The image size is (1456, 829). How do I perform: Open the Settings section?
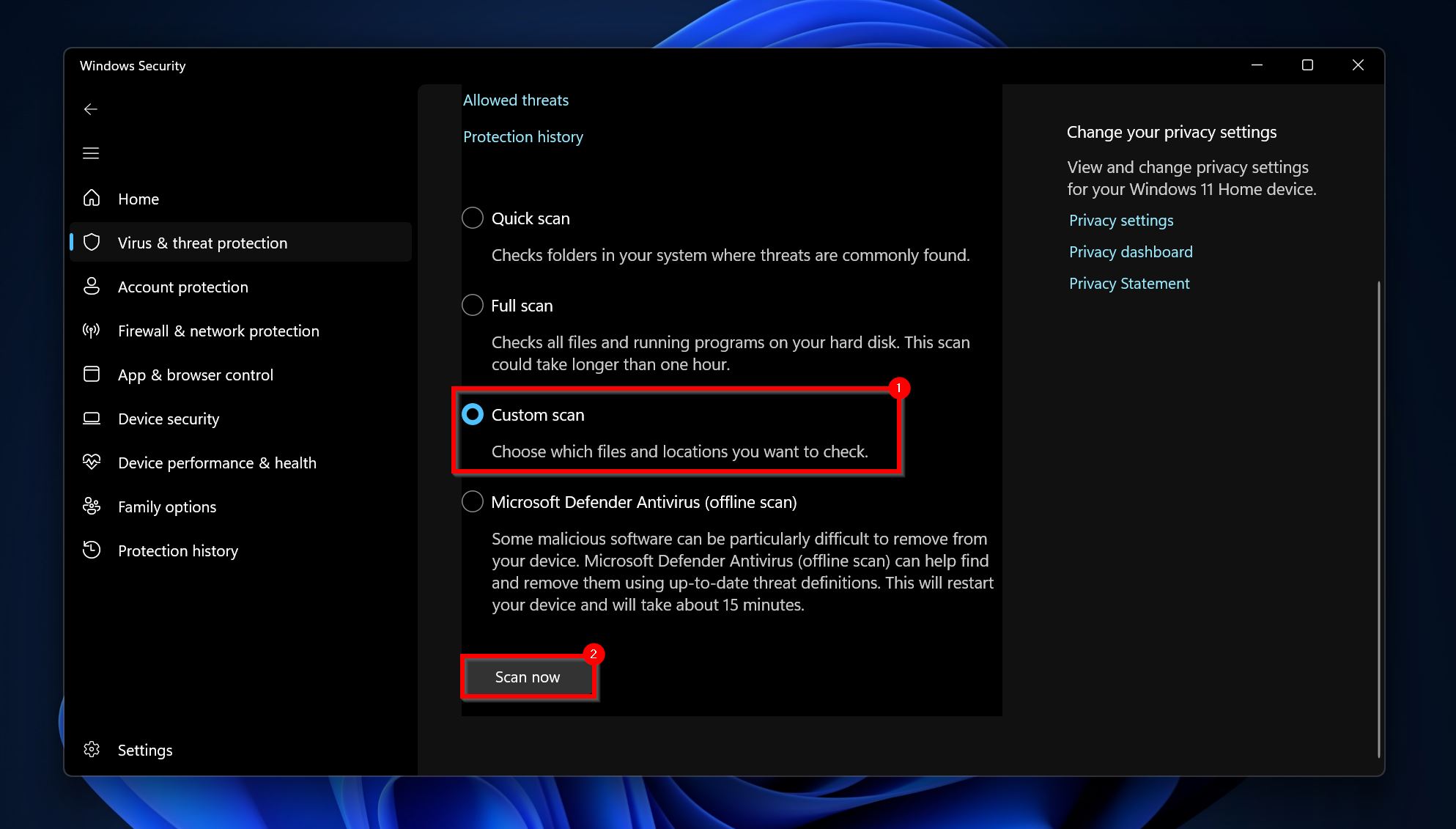[x=145, y=749]
